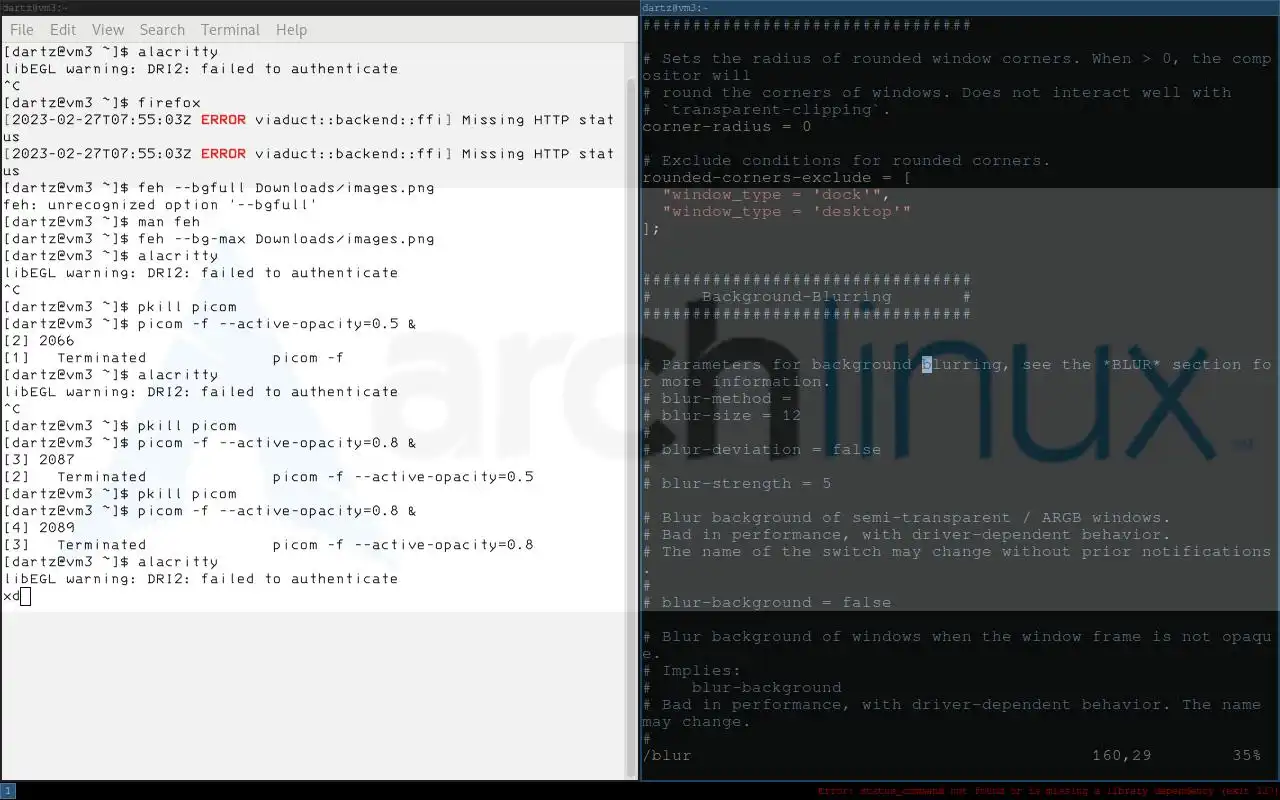Open the View menu in the terminal
The width and height of the screenshot is (1280, 800).
point(108,30)
